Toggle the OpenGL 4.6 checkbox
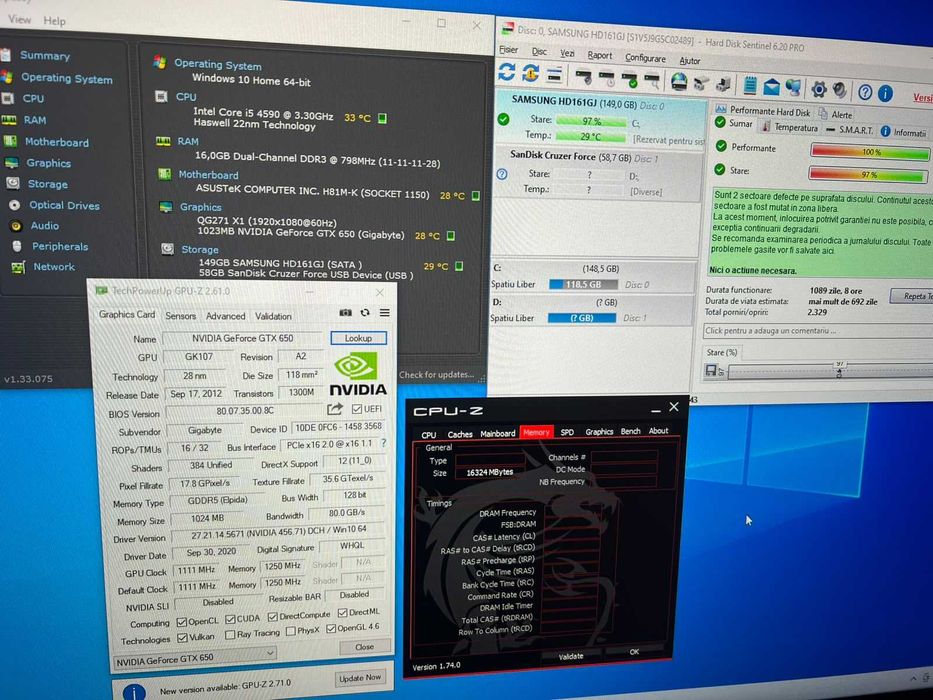Screen dimensions: 933x700 coord(331,629)
